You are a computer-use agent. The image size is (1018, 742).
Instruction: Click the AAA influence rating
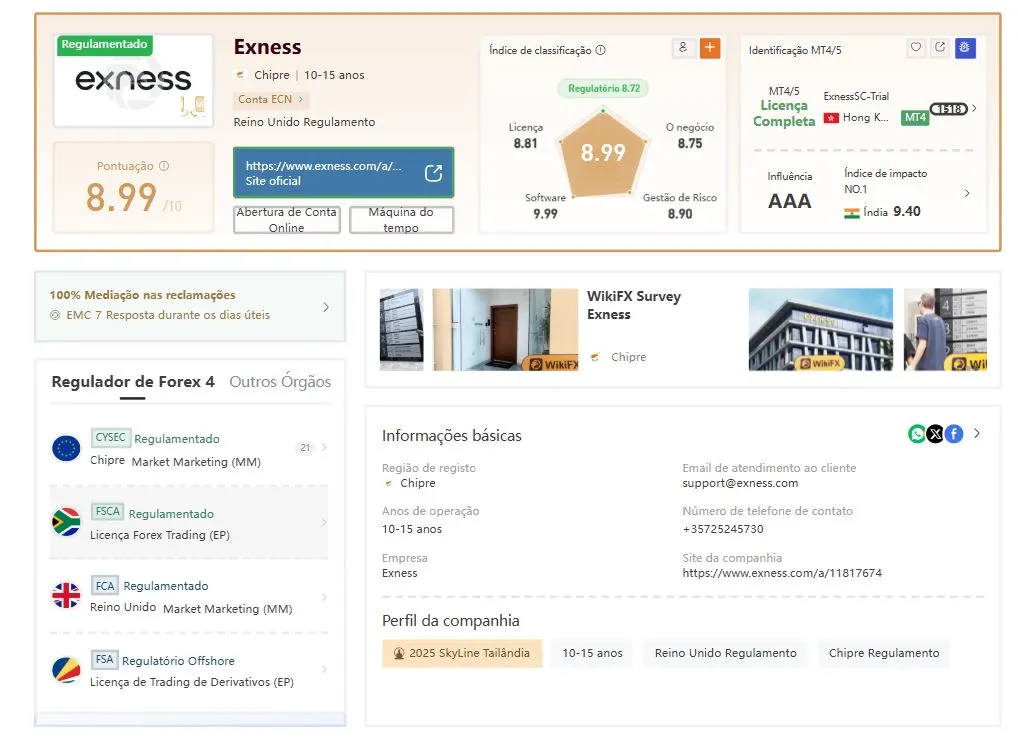point(789,201)
